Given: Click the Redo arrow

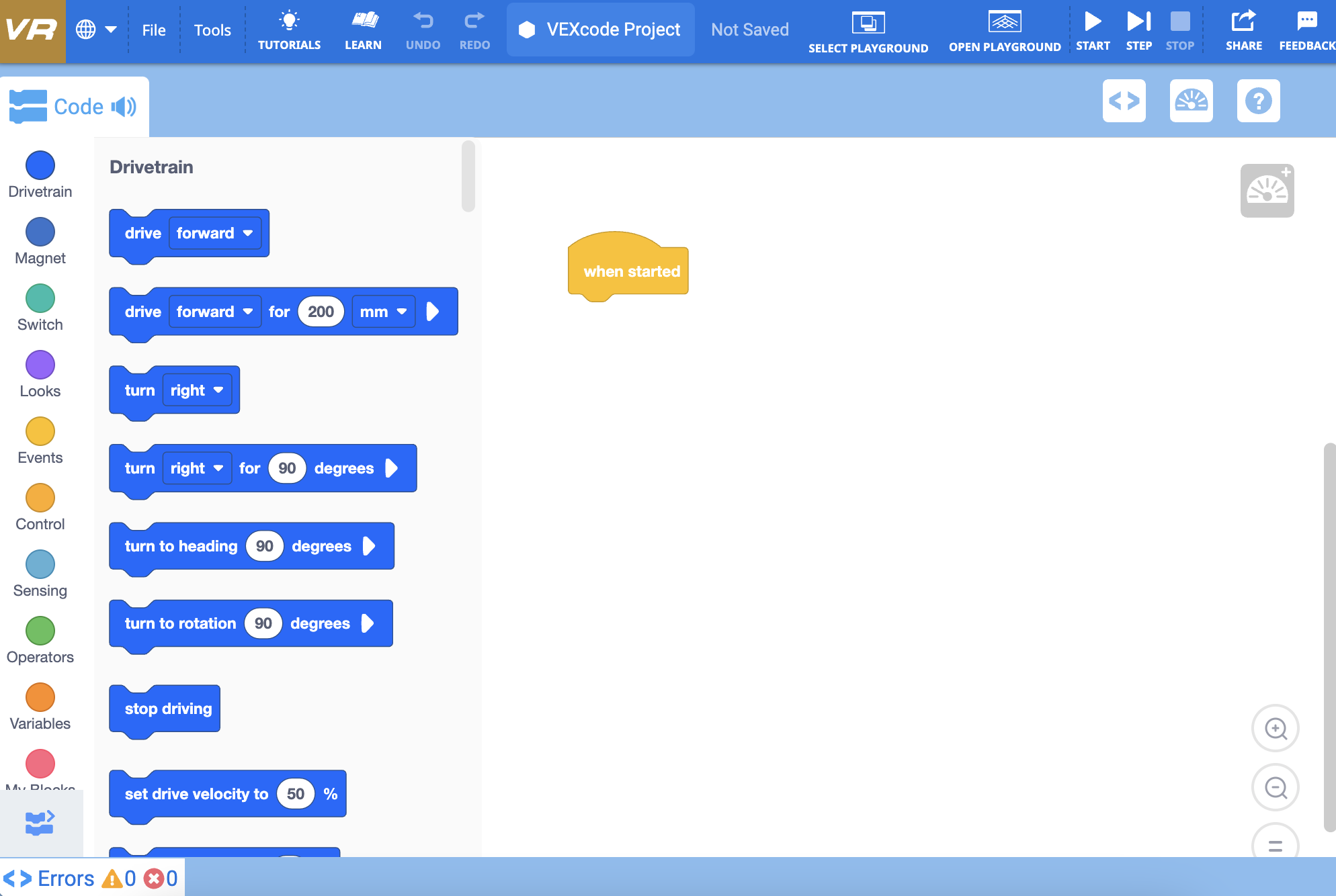Looking at the screenshot, I should [x=474, y=30].
